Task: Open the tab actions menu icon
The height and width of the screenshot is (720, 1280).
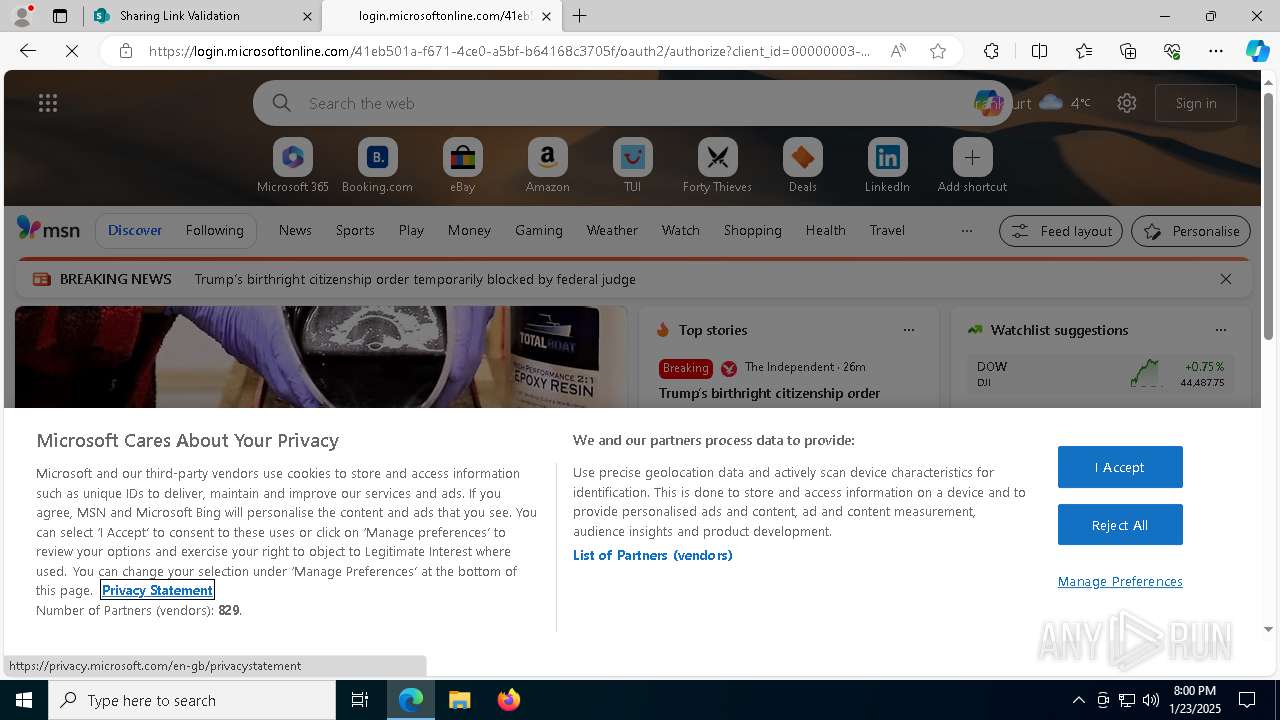Action: click(x=60, y=16)
